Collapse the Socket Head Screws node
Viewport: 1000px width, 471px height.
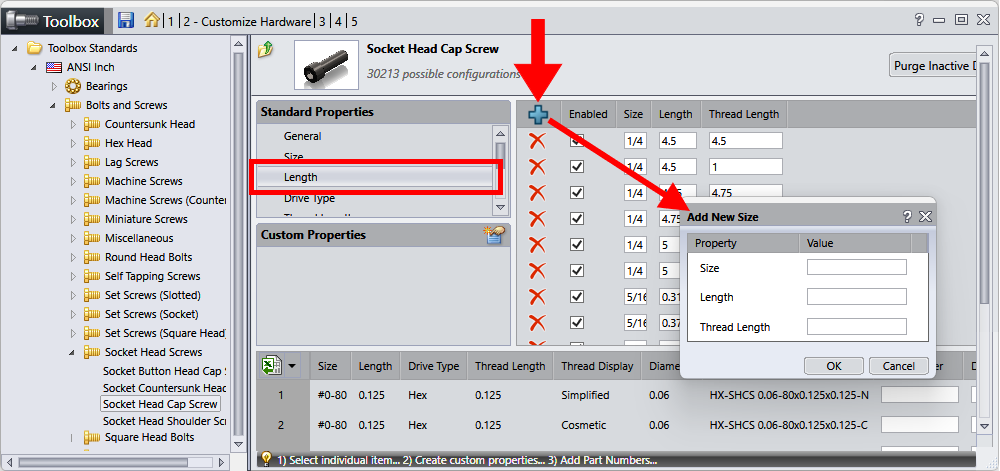point(72,352)
